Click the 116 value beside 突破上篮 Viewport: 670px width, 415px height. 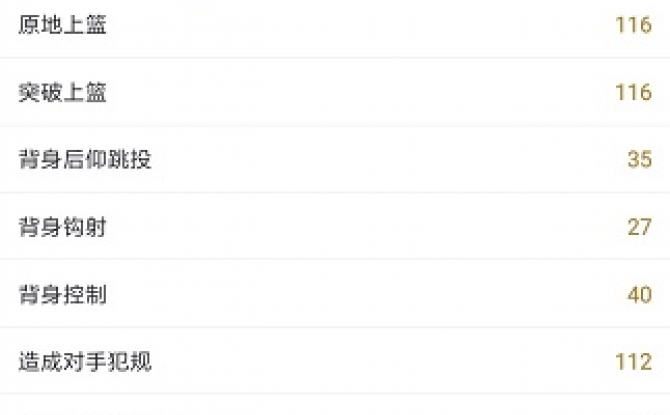(634, 92)
